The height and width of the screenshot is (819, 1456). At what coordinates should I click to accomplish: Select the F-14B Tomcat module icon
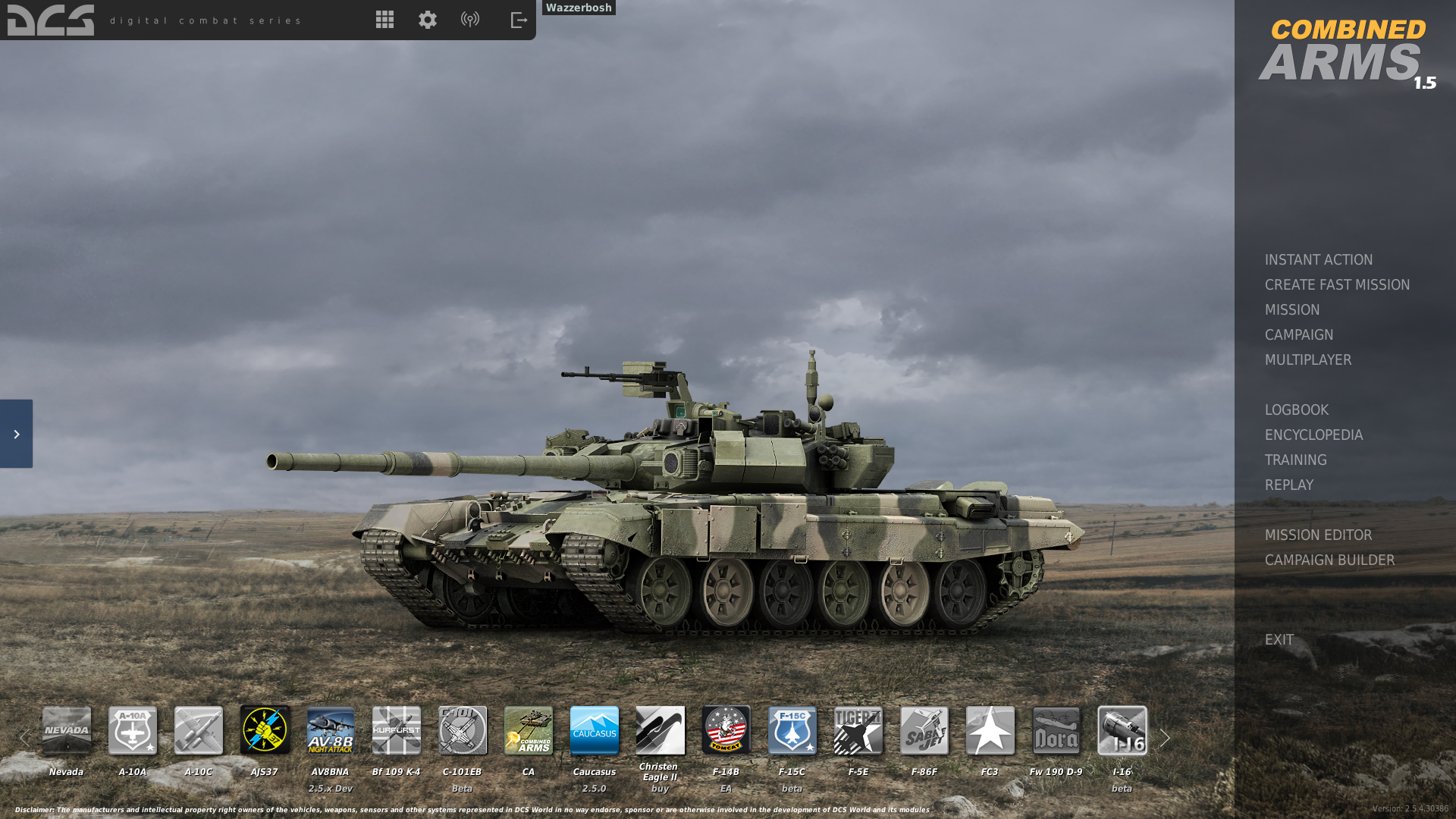[726, 730]
